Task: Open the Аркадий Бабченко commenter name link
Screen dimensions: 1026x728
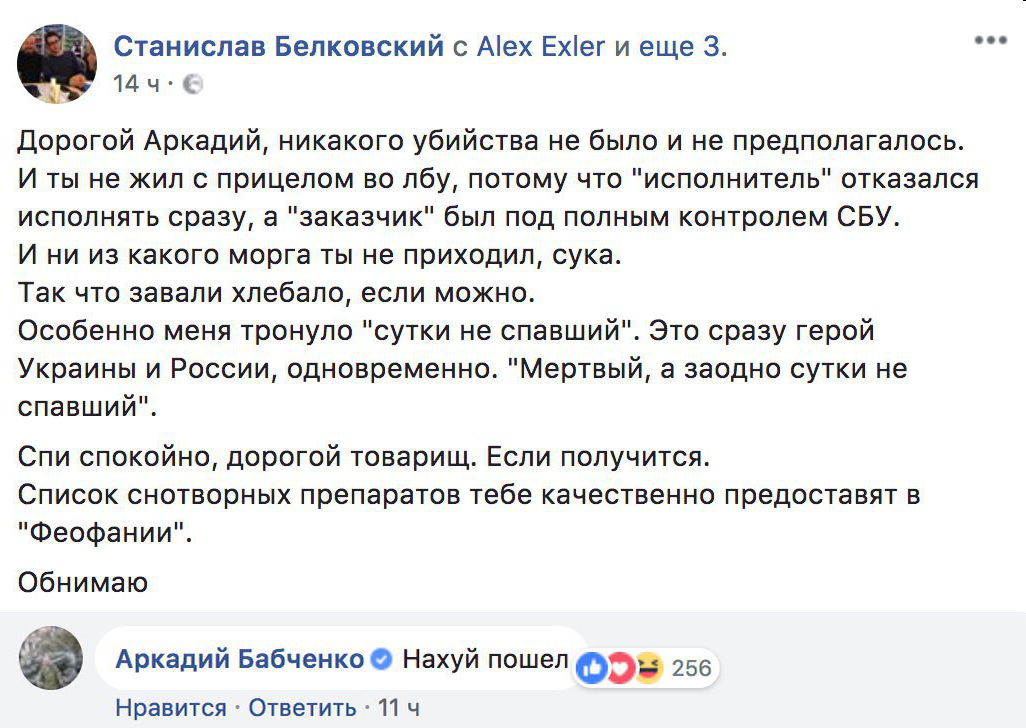Action: coord(240,660)
